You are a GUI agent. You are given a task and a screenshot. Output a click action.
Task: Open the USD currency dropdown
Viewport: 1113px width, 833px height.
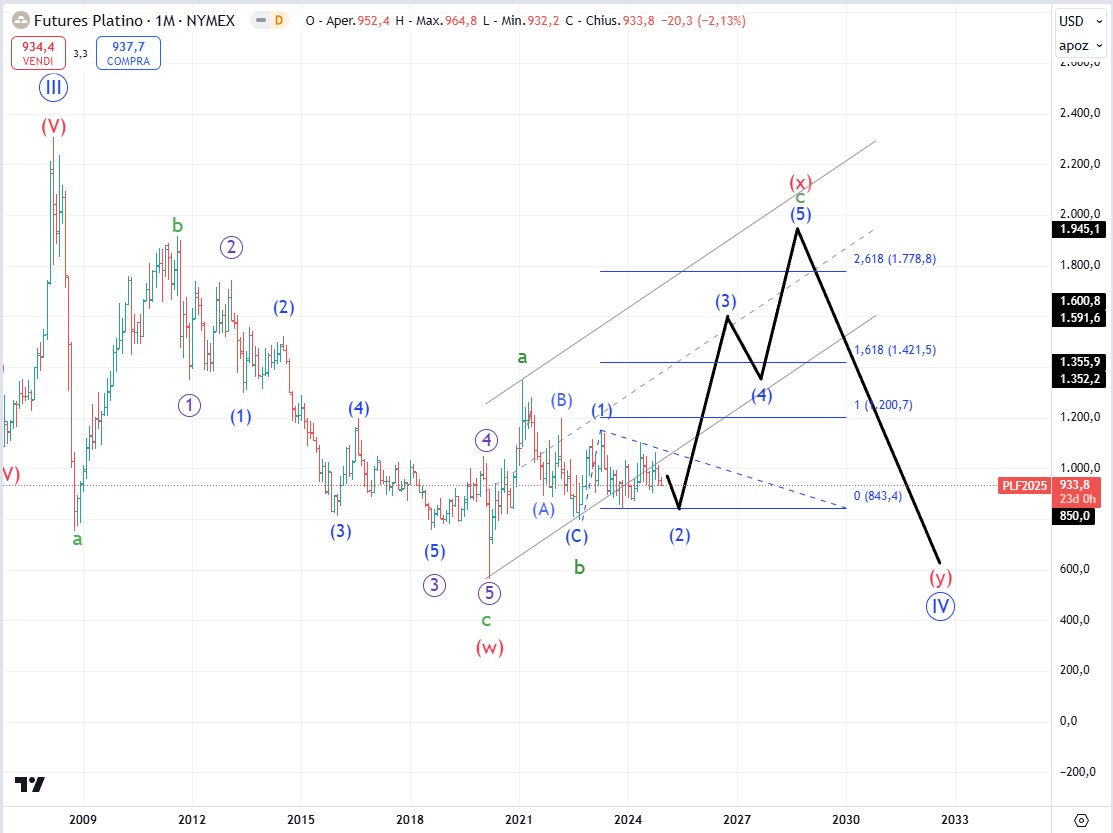click(1080, 21)
